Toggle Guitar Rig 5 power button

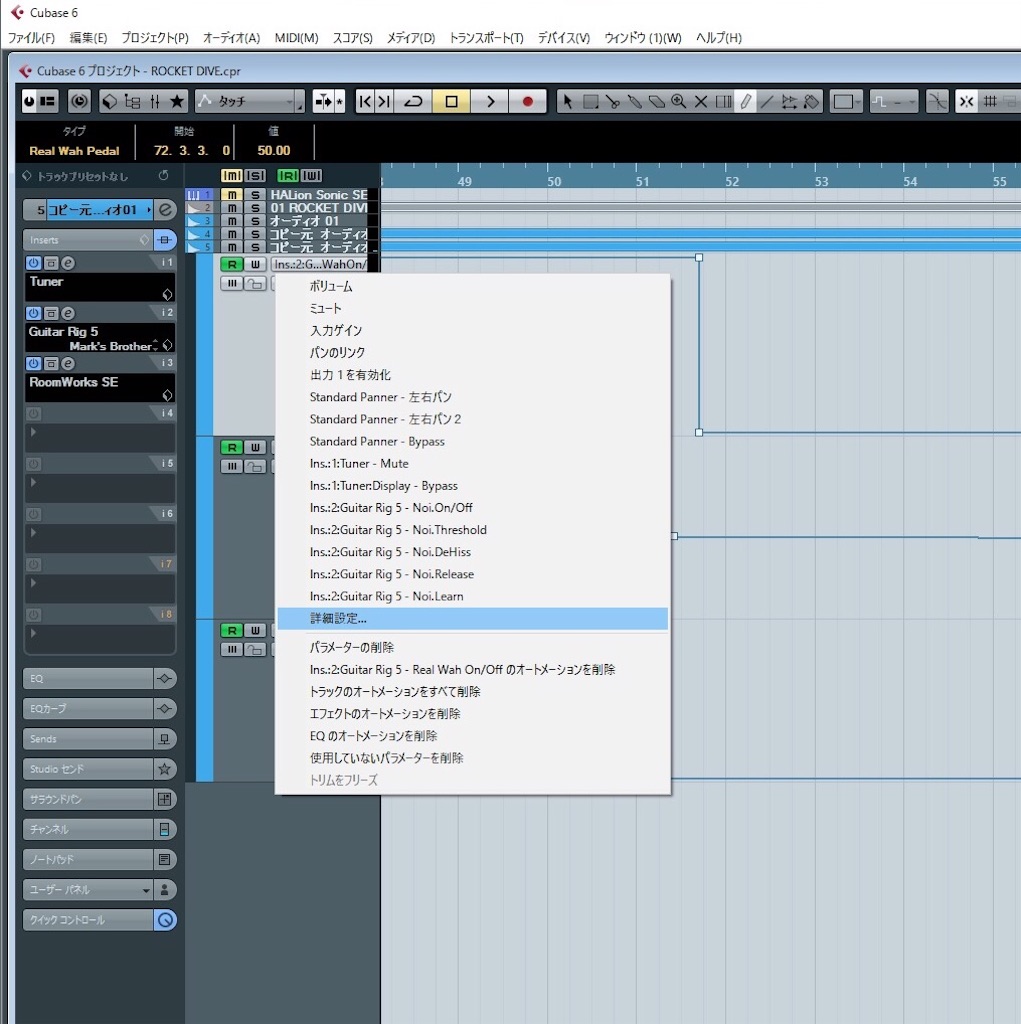pos(33,313)
